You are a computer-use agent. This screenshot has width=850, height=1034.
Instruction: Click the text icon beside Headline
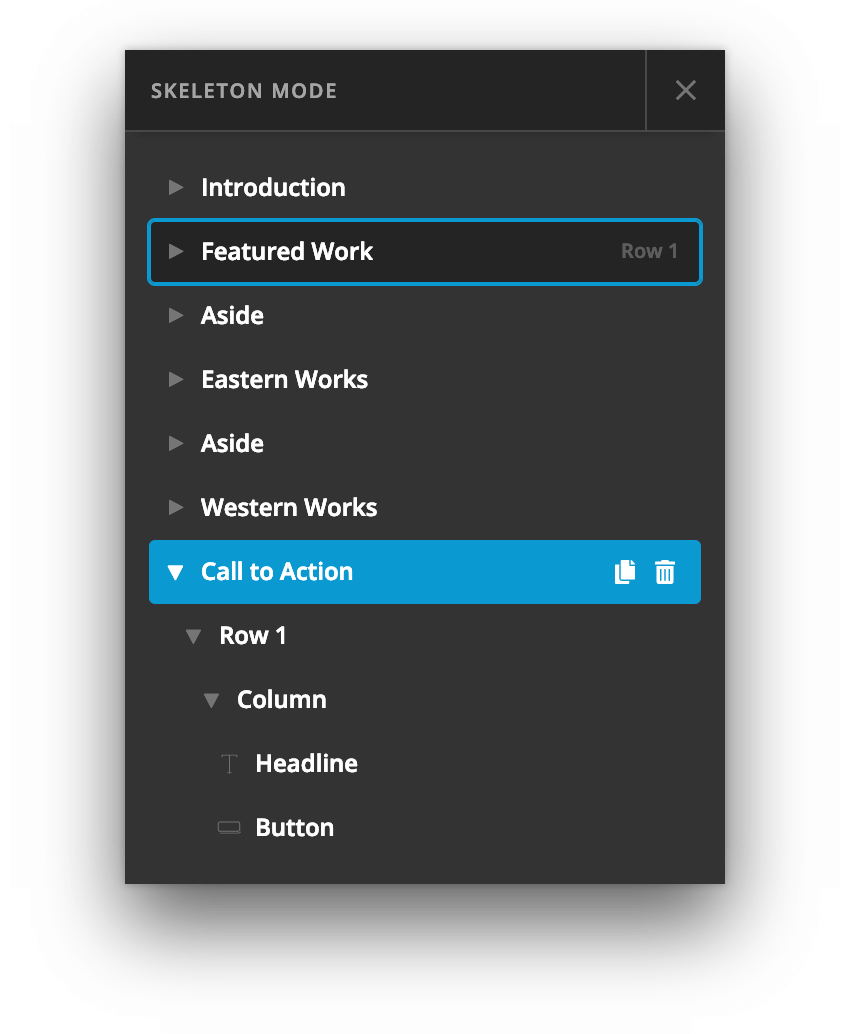tap(229, 765)
